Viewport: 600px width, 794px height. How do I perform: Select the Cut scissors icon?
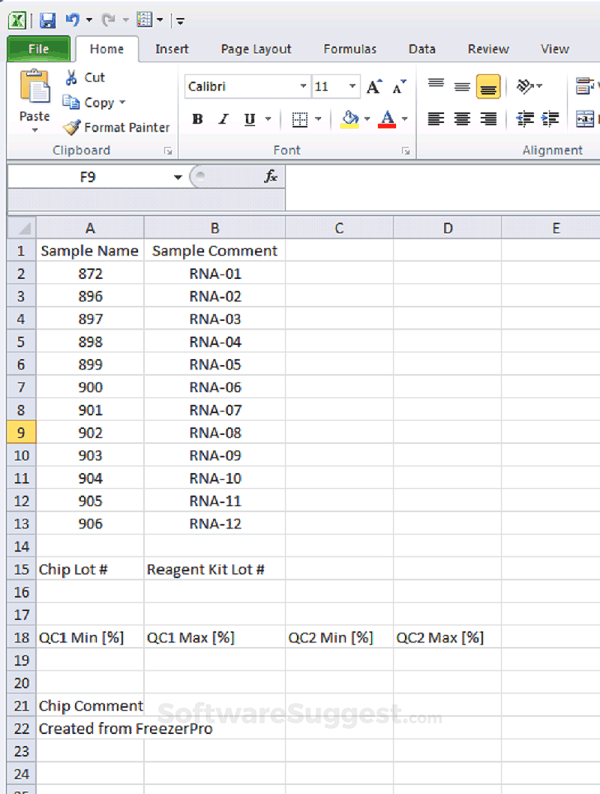[x=72, y=78]
